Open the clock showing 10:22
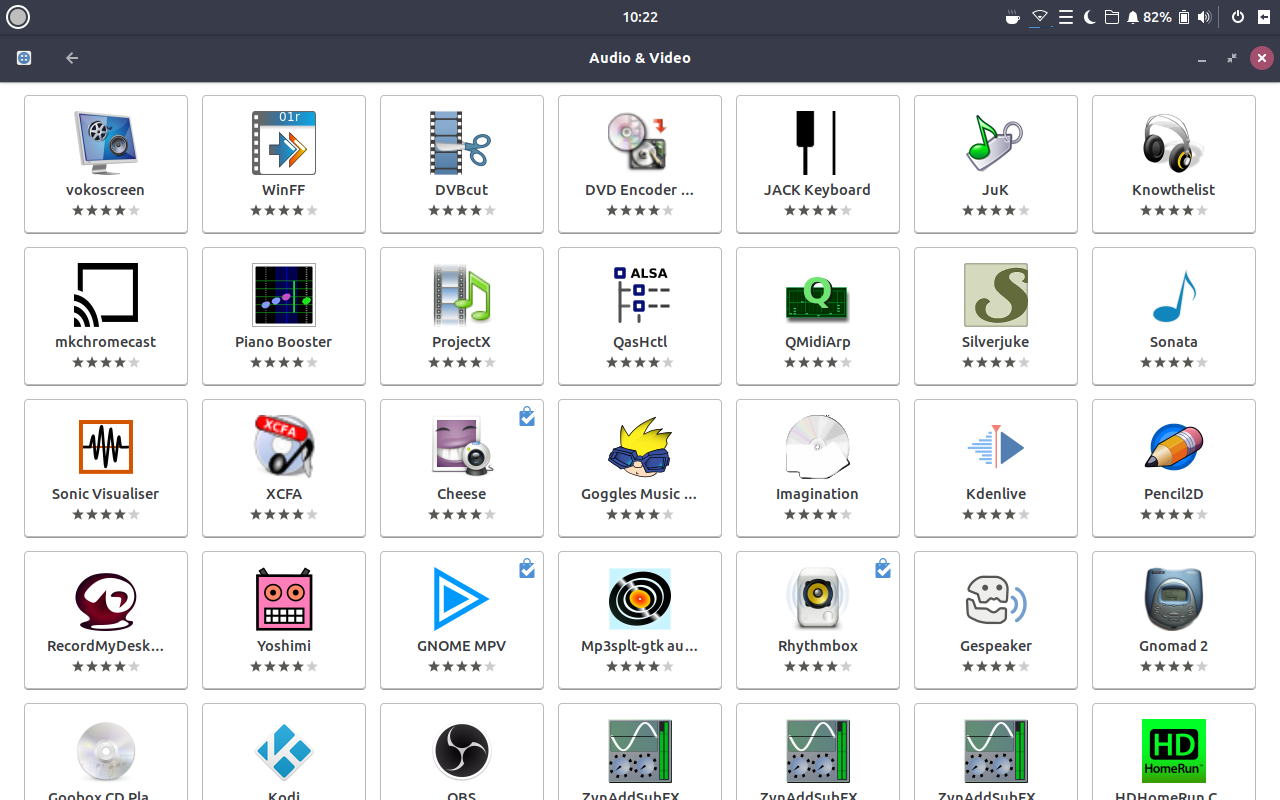The height and width of the screenshot is (800, 1280). pyautogui.click(x=640, y=17)
